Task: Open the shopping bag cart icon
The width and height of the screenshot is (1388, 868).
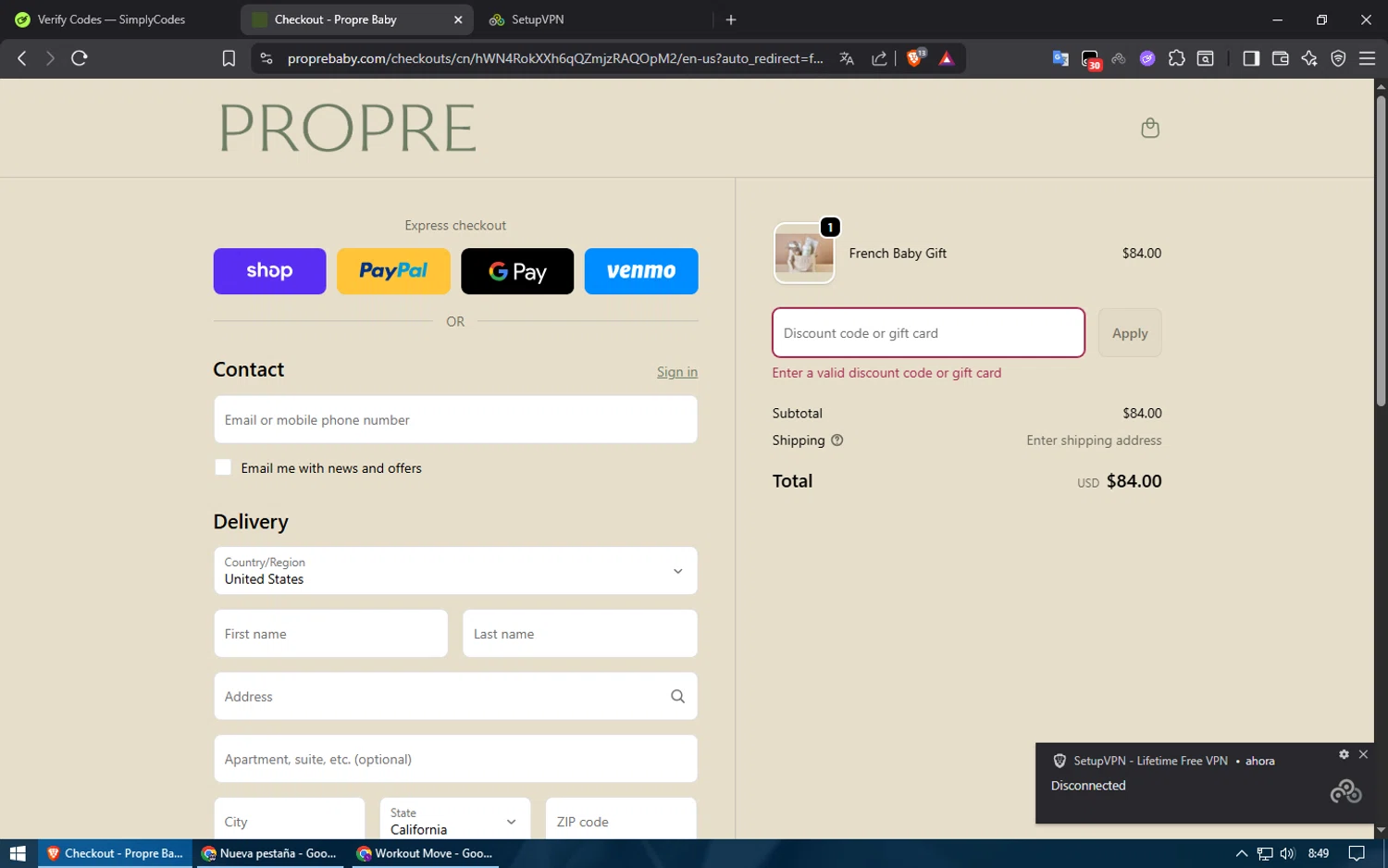Action: point(1150,128)
